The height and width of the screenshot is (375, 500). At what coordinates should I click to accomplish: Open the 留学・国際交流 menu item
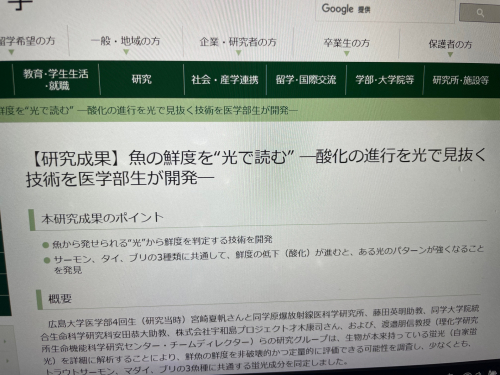coord(306,80)
